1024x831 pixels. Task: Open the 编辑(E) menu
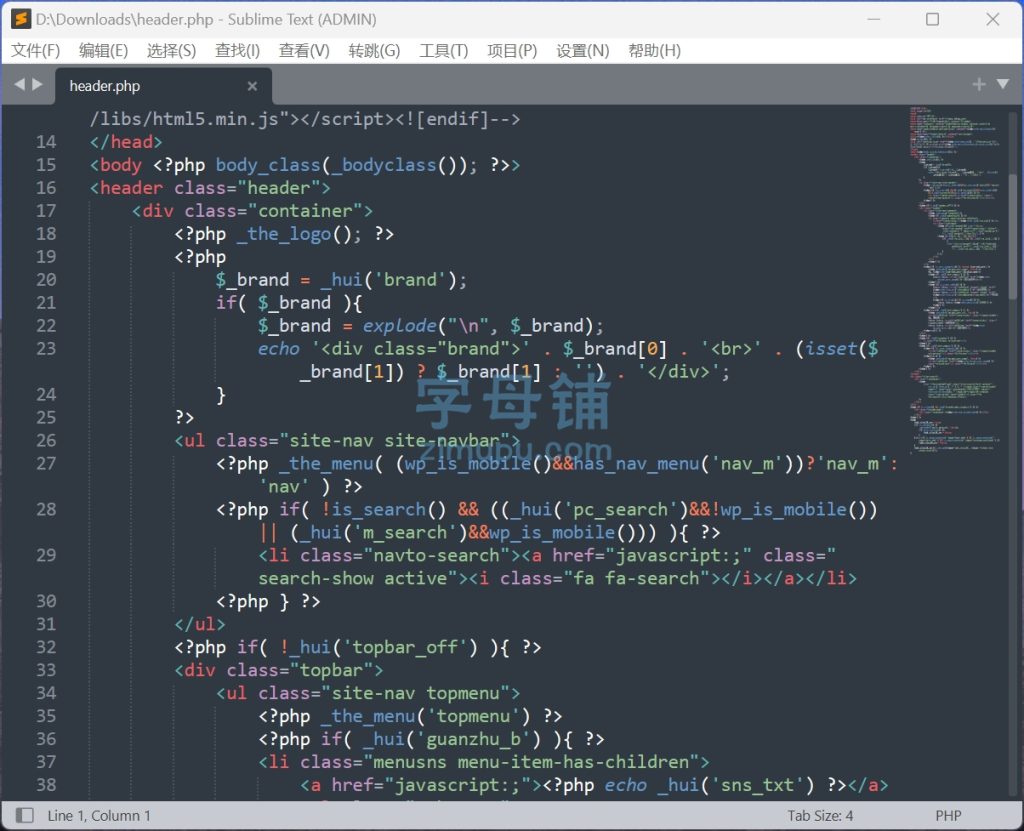pyautogui.click(x=103, y=50)
